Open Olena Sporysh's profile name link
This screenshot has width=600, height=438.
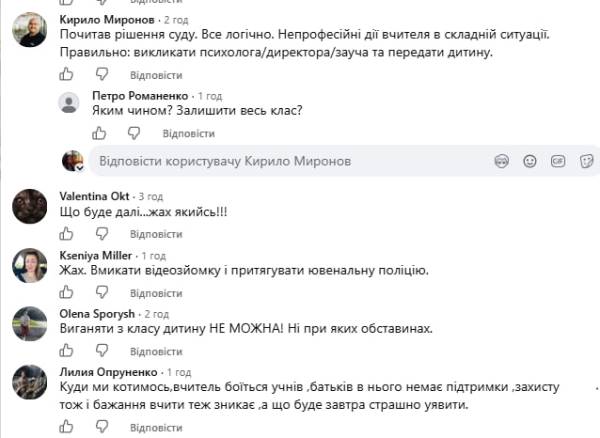pyautogui.click(x=97, y=314)
